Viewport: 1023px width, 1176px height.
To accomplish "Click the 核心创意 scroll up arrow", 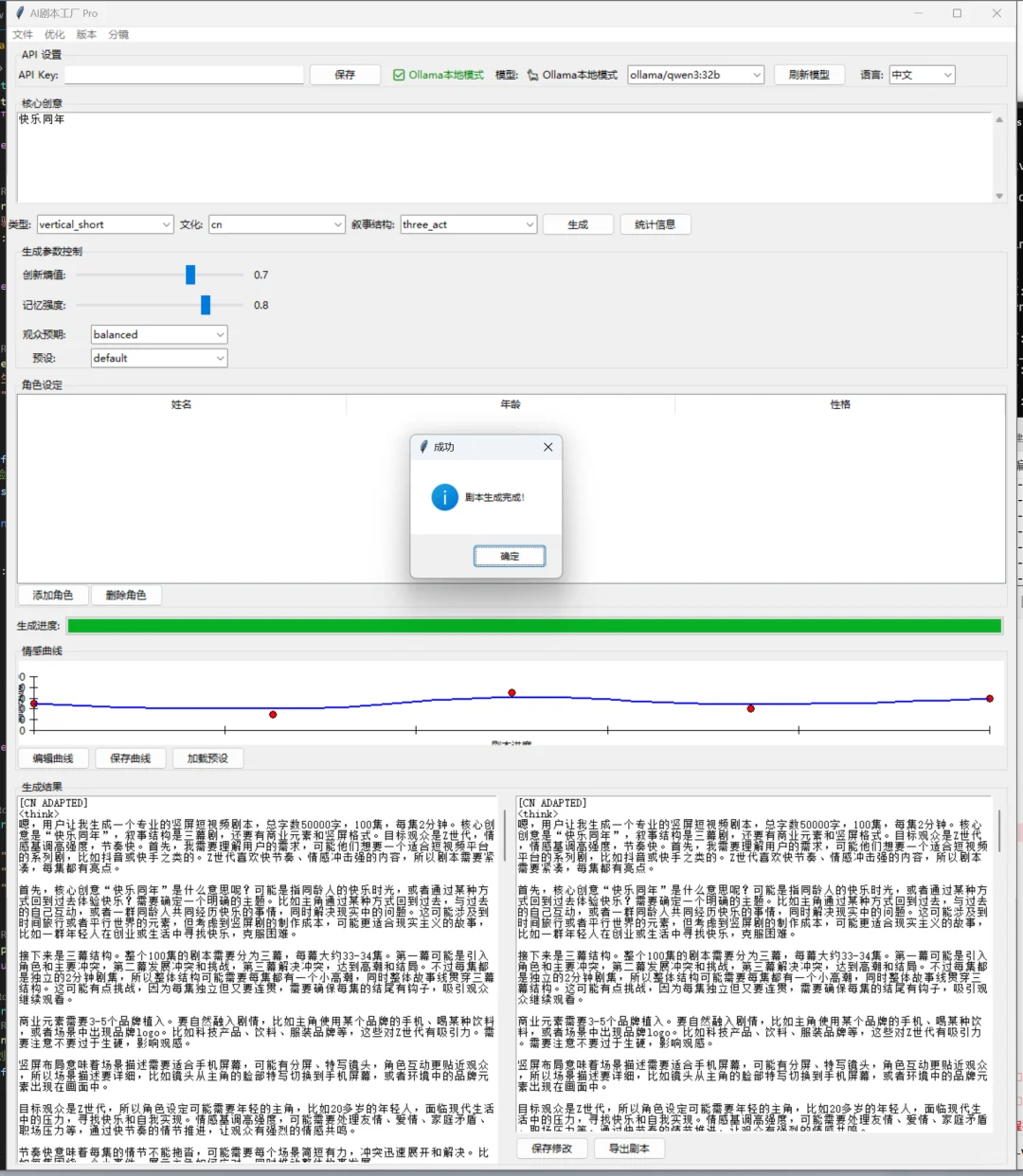I will pyautogui.click(x=998, y=120).
